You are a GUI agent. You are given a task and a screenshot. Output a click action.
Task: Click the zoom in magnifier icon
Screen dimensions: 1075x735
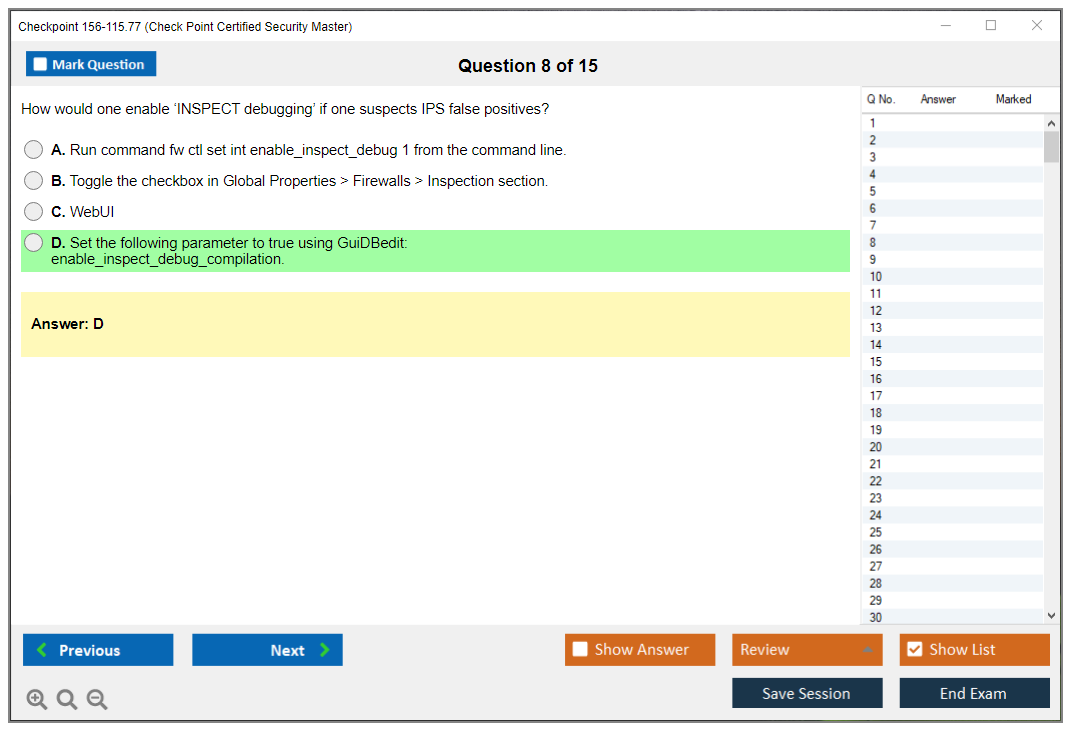37,700
